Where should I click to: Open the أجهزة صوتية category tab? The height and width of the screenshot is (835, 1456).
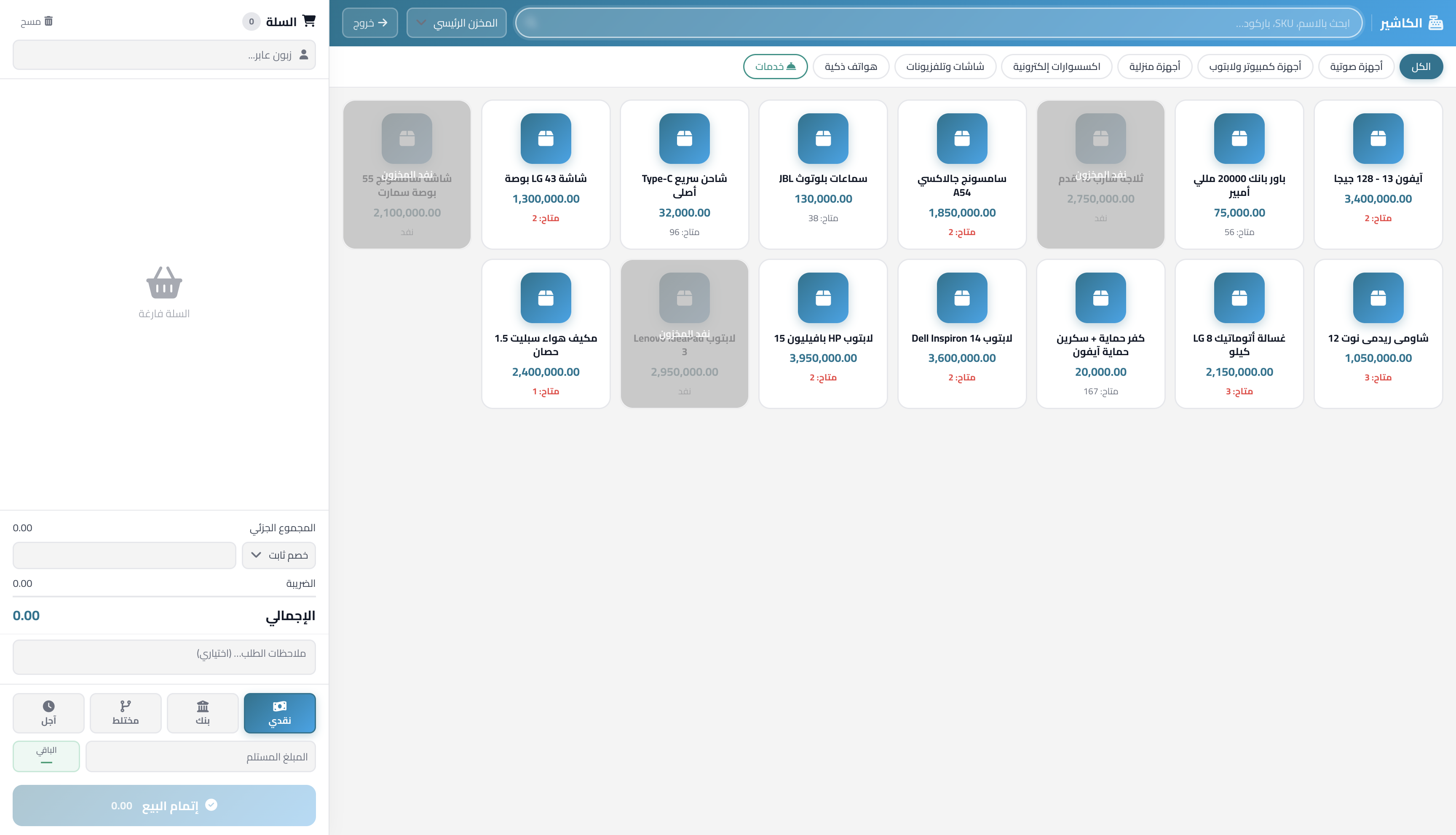[x=1356, y=67]
